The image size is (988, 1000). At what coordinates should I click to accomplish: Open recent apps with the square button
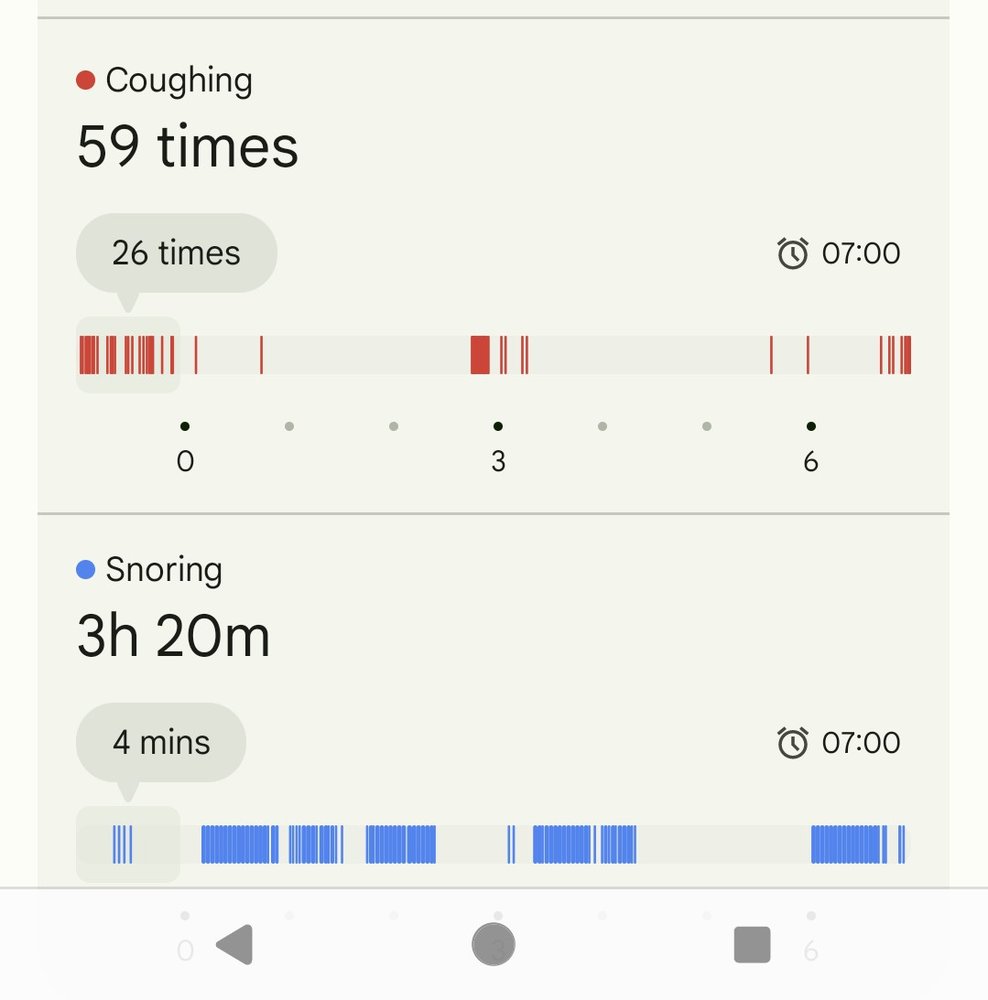[752, 944]
